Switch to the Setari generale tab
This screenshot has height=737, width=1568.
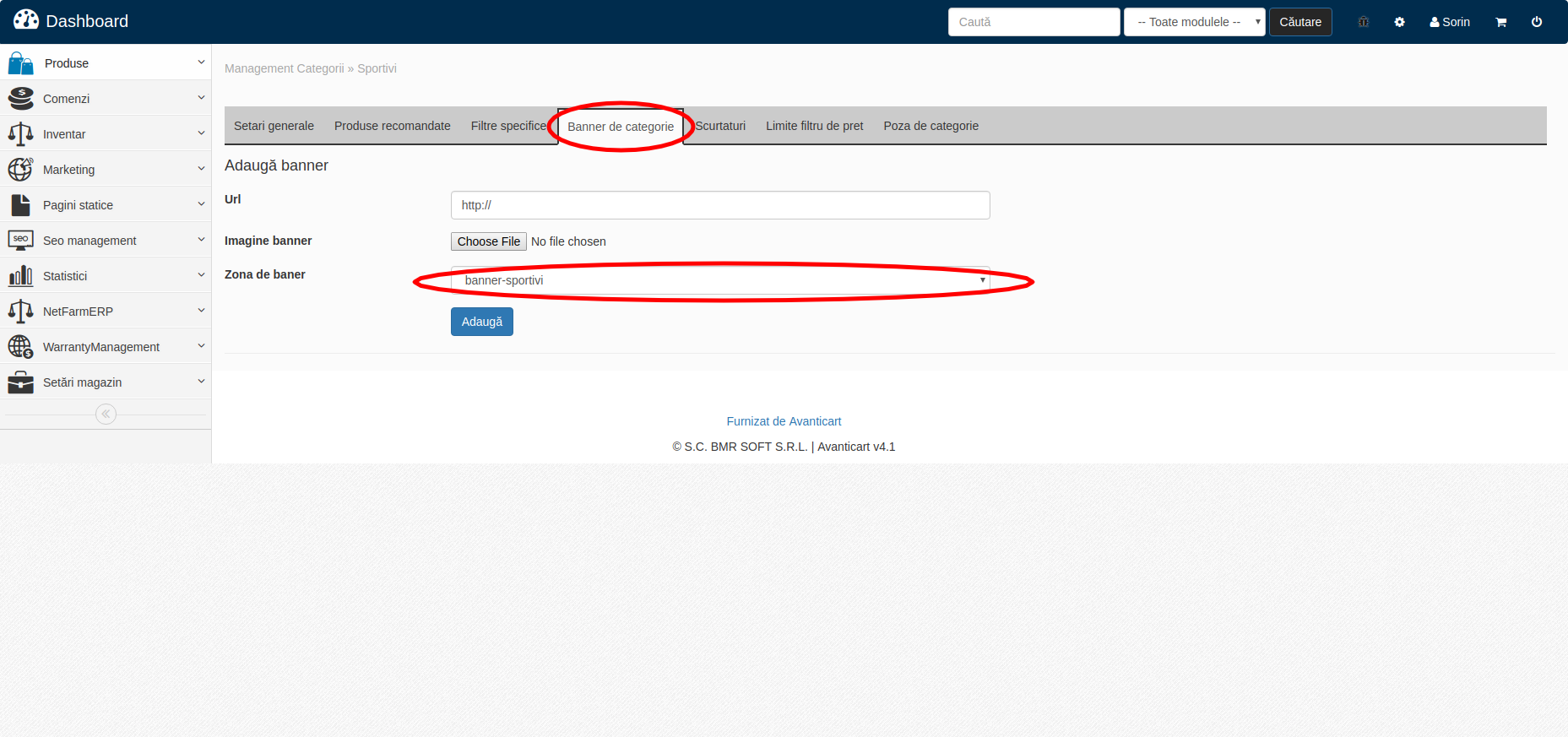click(x=274, y=126)
